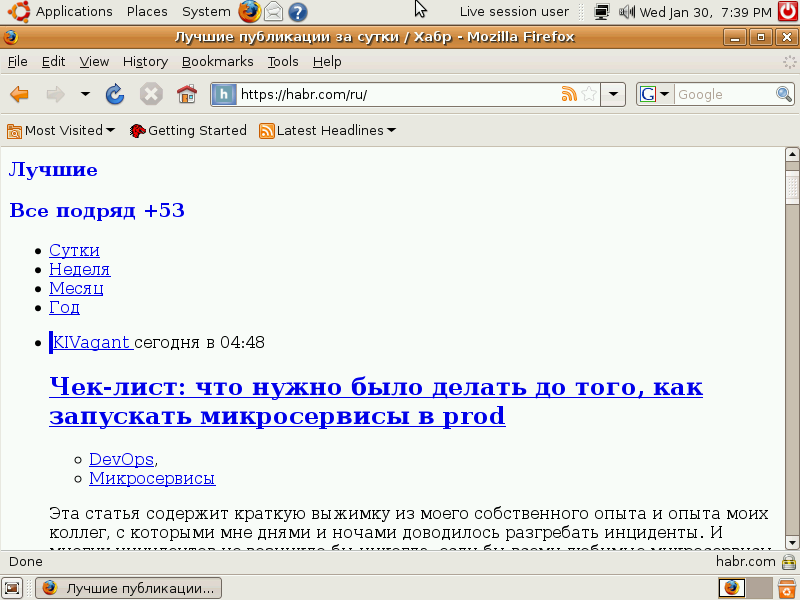Click the padlock security icon in status bar
This screenshot has height=600, width=800.
[x=789, y=562]
